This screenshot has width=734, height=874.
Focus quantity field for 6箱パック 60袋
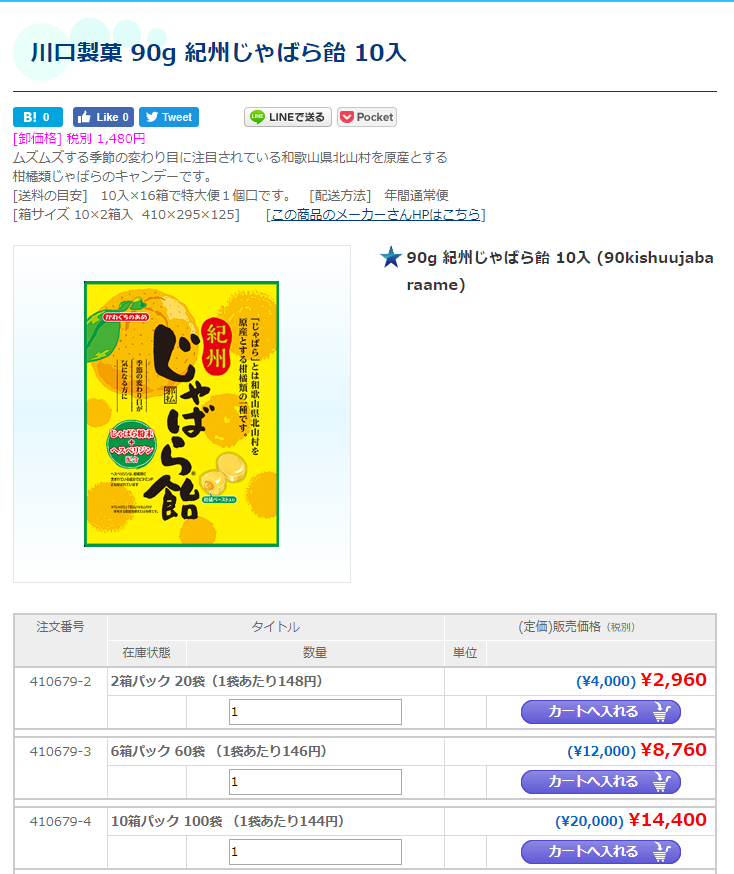coord(315,781)
